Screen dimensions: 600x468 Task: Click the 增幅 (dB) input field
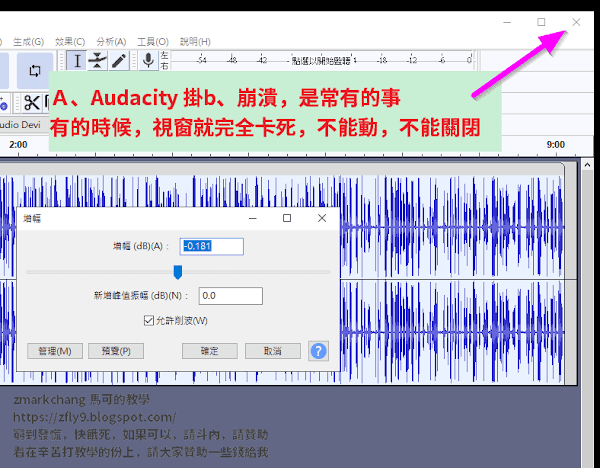tap(212, 246)
